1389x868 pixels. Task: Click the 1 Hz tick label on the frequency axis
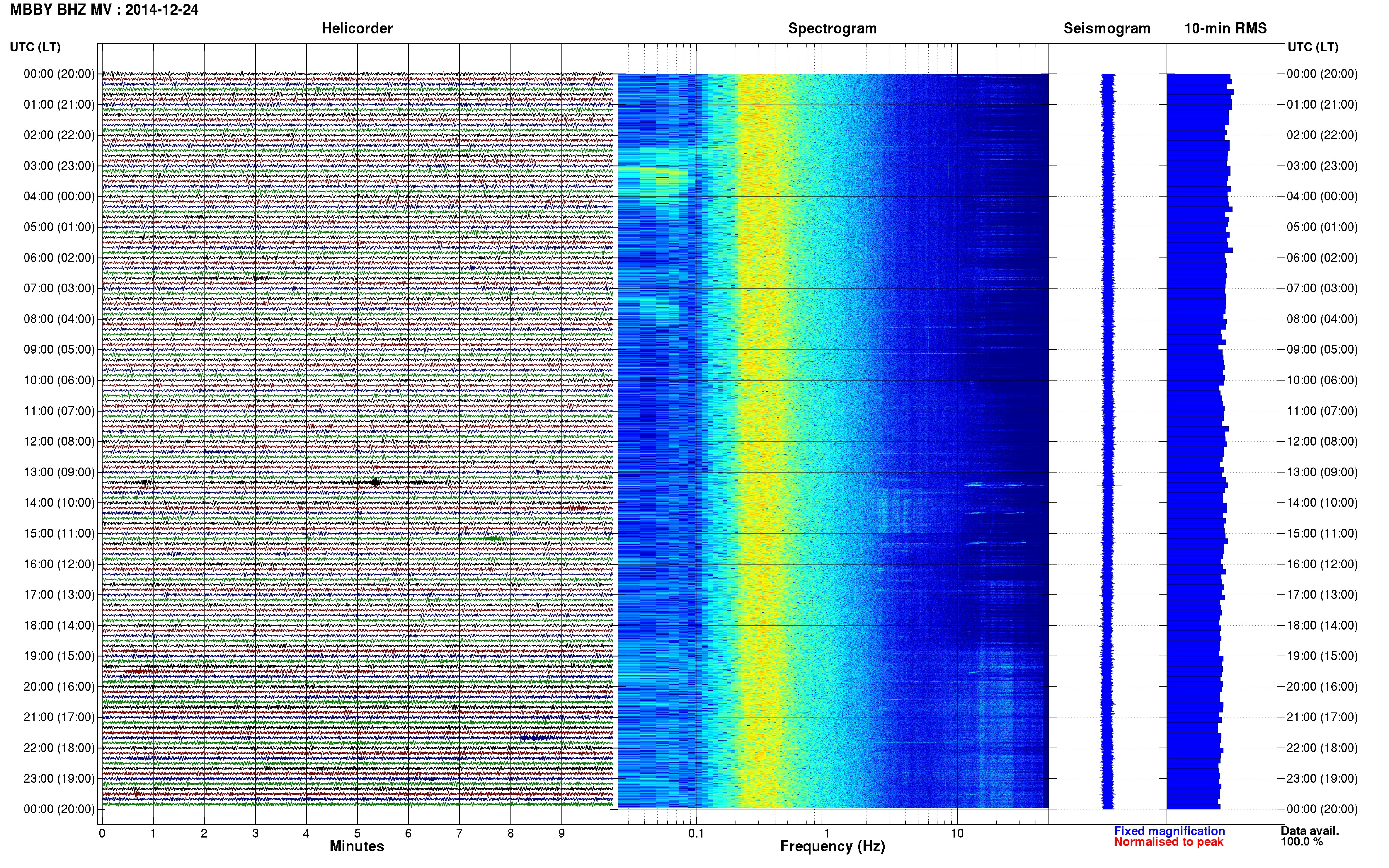[x=827, y=833]
